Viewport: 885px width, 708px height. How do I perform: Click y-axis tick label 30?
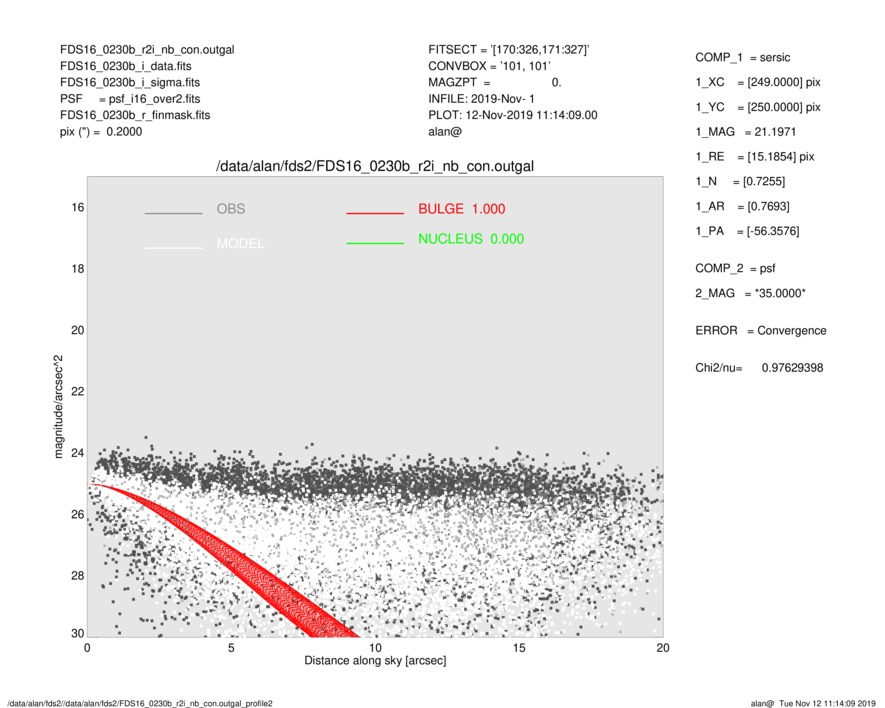(77, 633)
